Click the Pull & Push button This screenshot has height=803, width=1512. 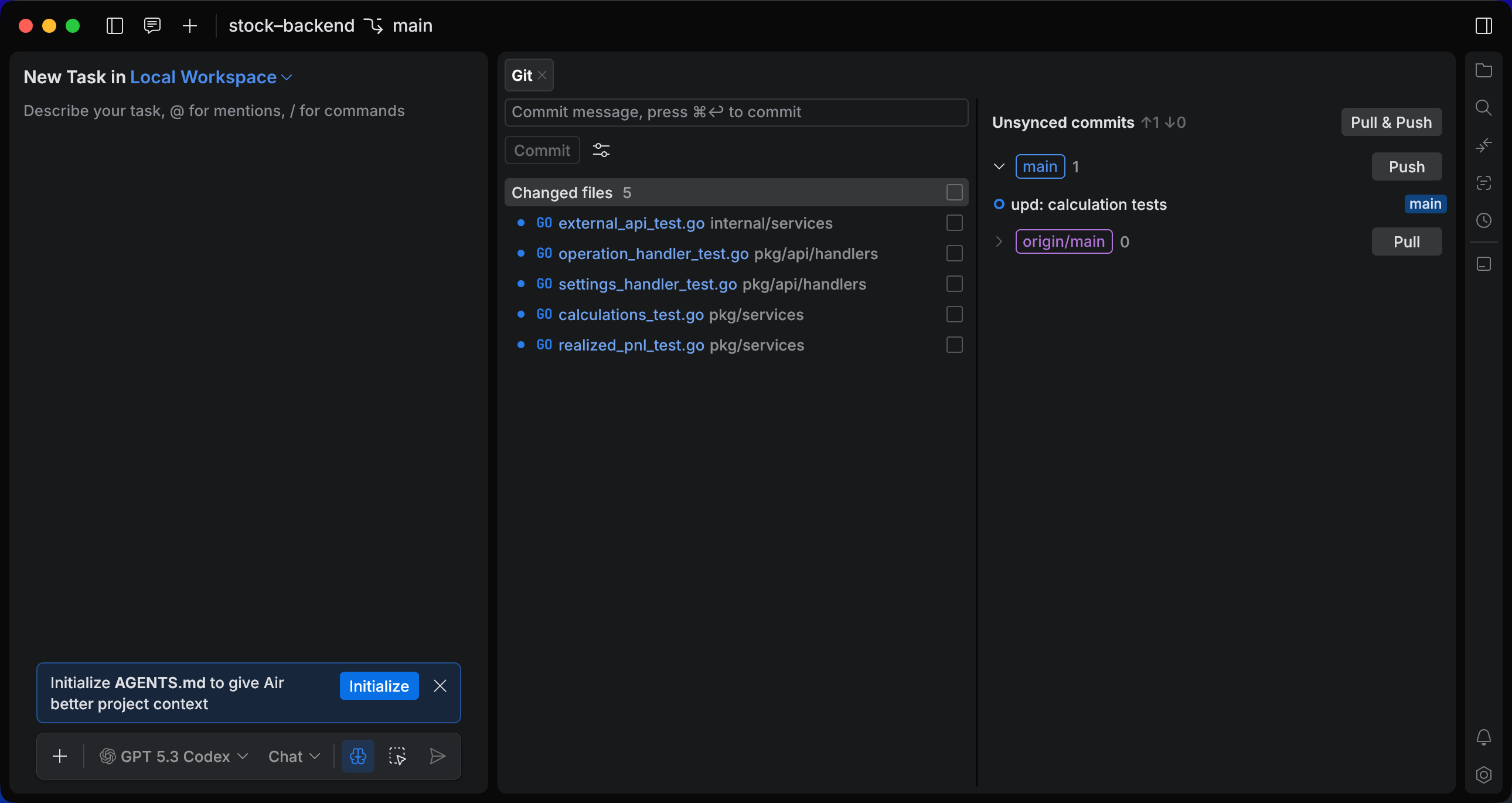(x=1391, y=122)
